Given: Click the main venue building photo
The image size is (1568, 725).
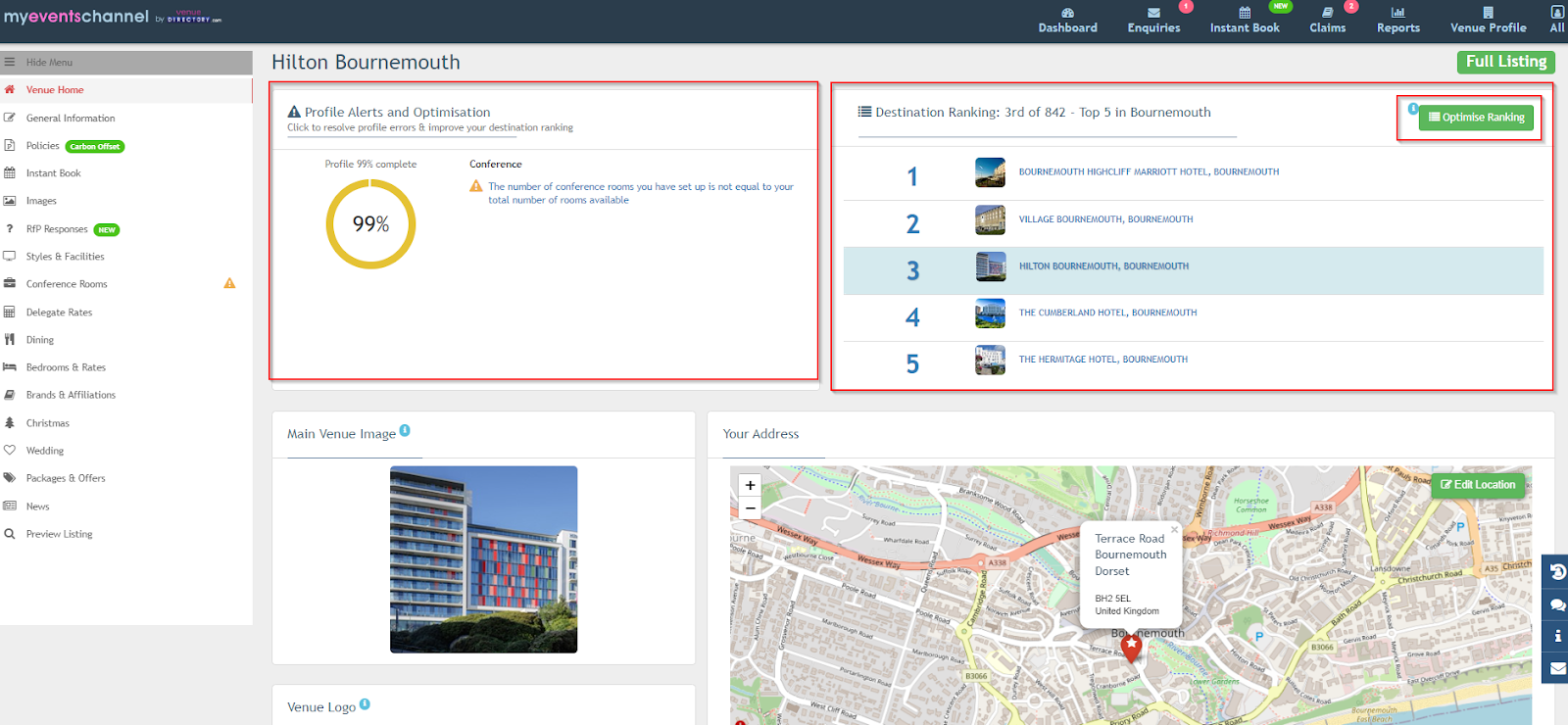Looking at the screenshot, I should [483, 559].
